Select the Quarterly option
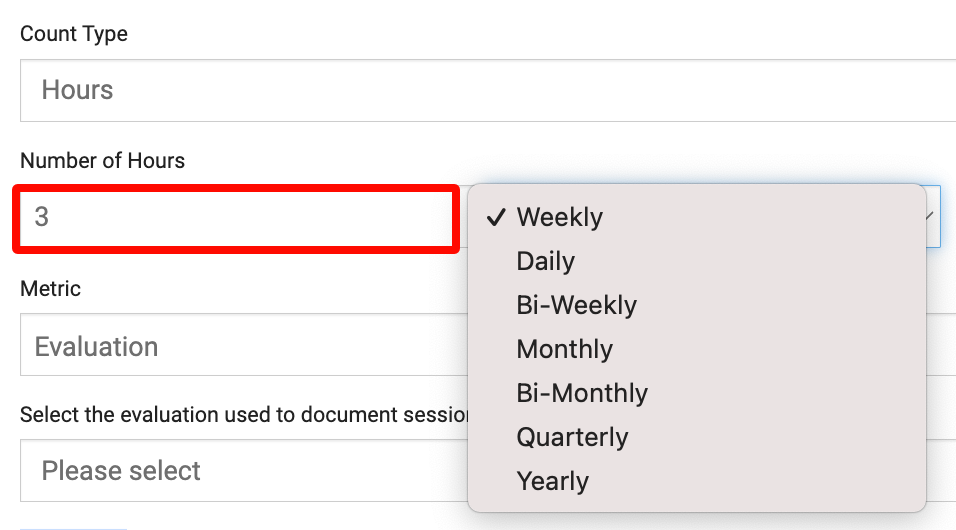Viewport: 956px width, 530px height. (x=572, y=437)
